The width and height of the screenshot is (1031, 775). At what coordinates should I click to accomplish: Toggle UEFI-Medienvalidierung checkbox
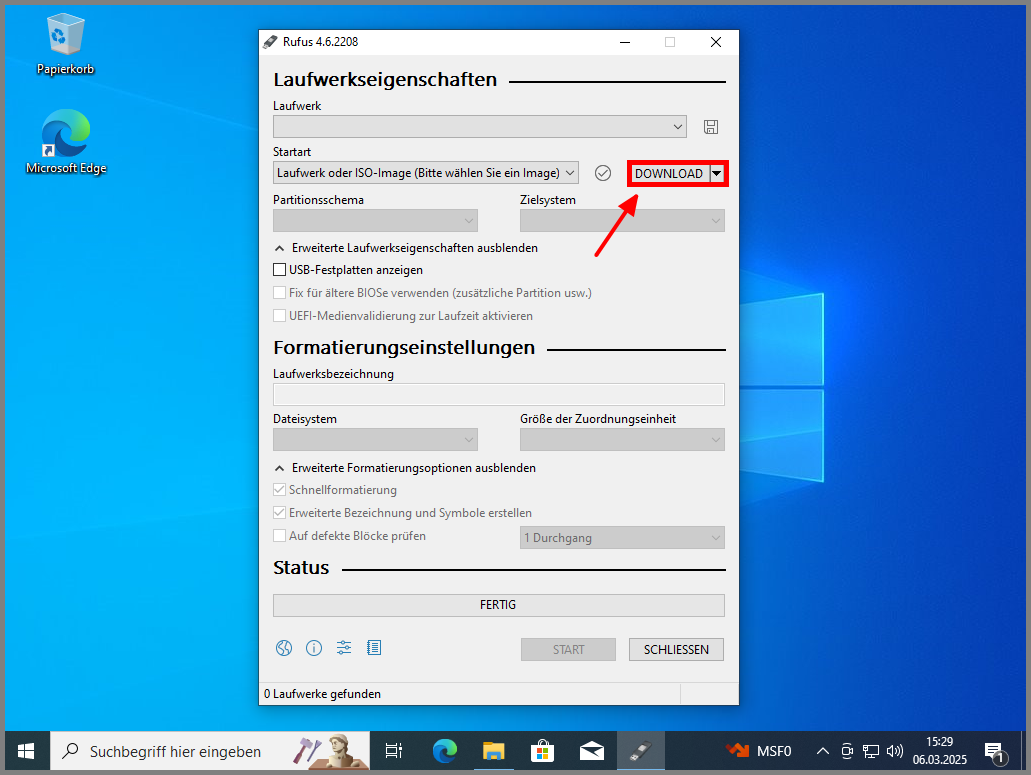click(x=279, y=316)
